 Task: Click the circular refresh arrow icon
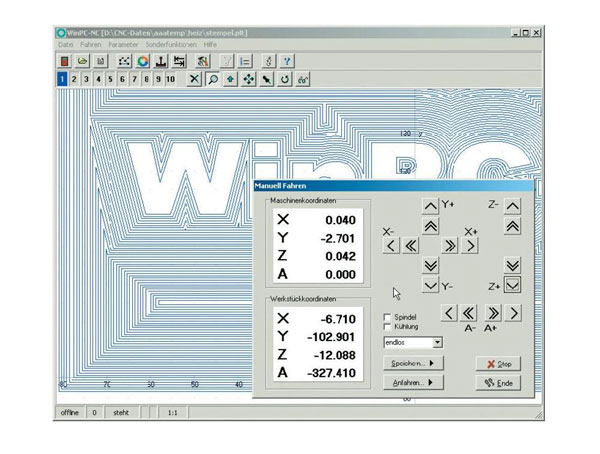pyautogui.click(x=284, y=79)
